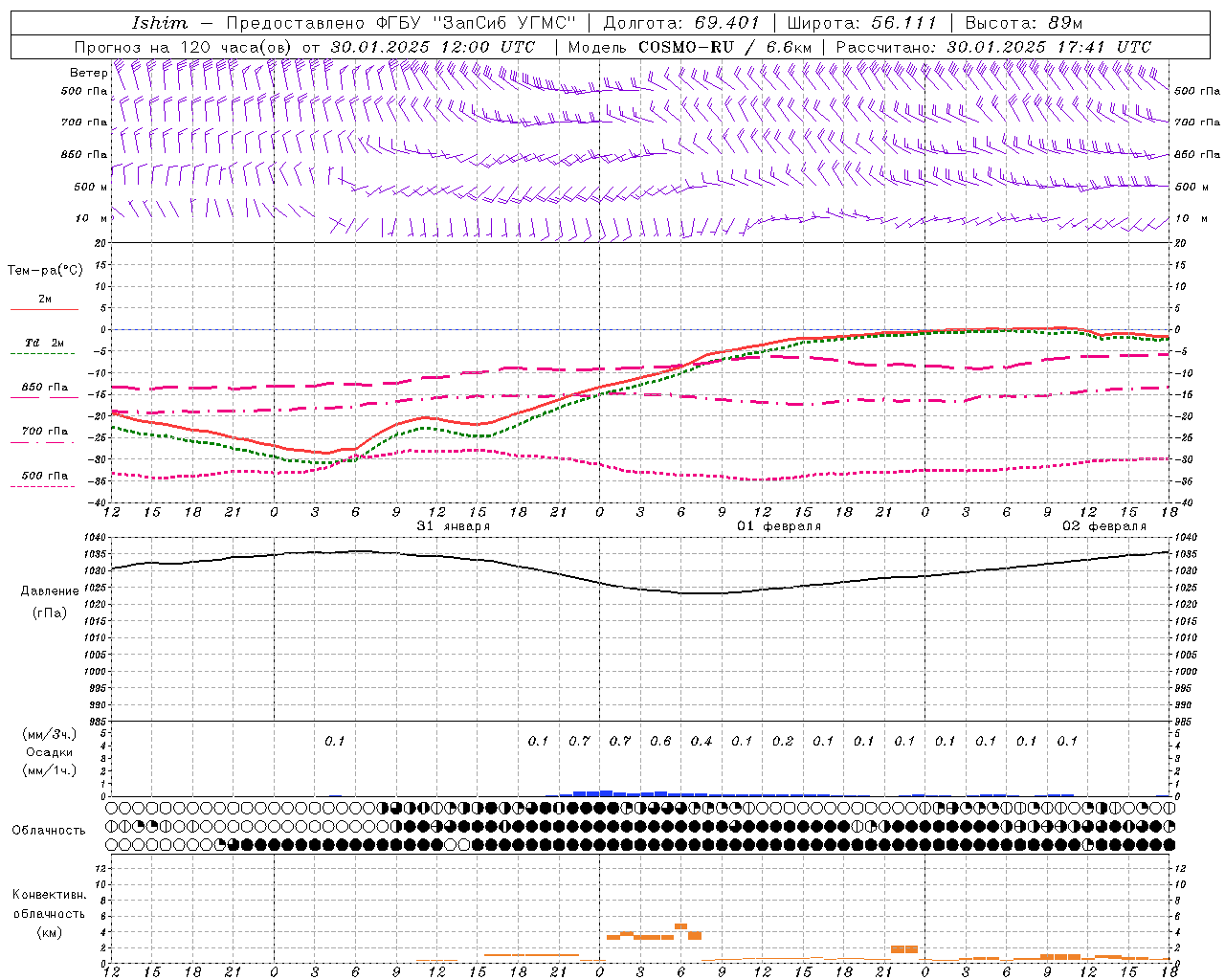1225x980 pixels.
Task: Click the "Td 2м" dew point legend entry
Action: coord(44,343)
